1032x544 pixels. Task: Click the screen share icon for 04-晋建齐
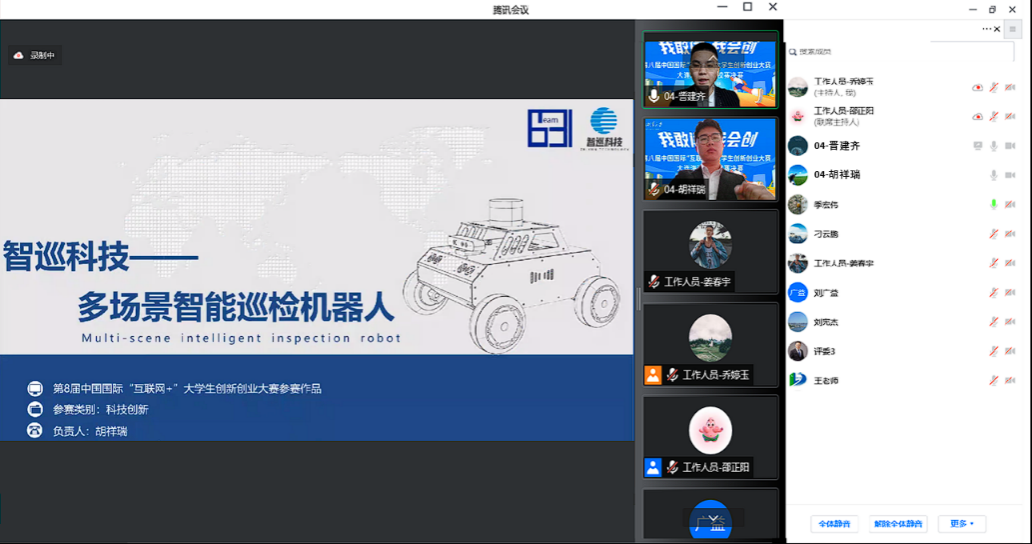(977, 146)
